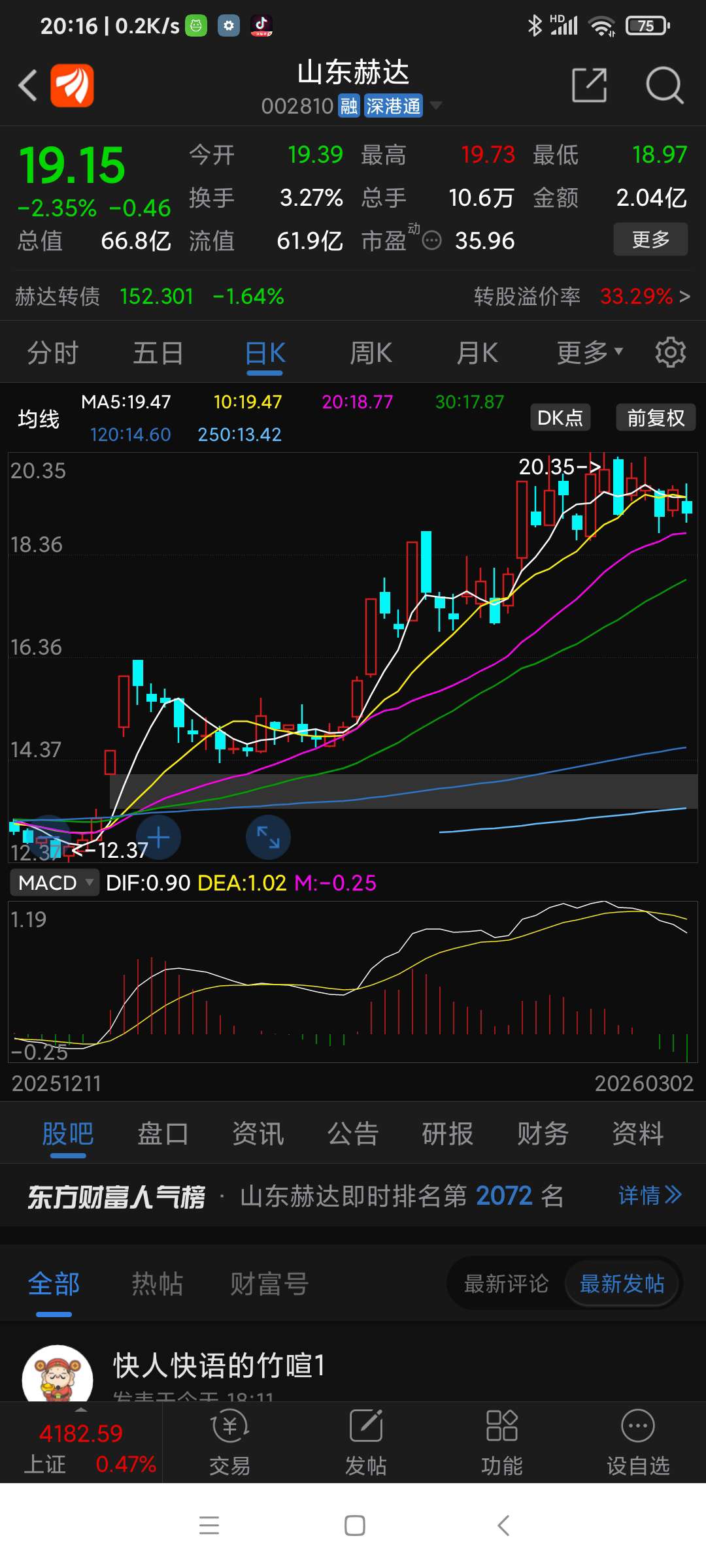Select the 日K chart tab
The width and height of the screenshot is (706, 1568).
point(265,353)
